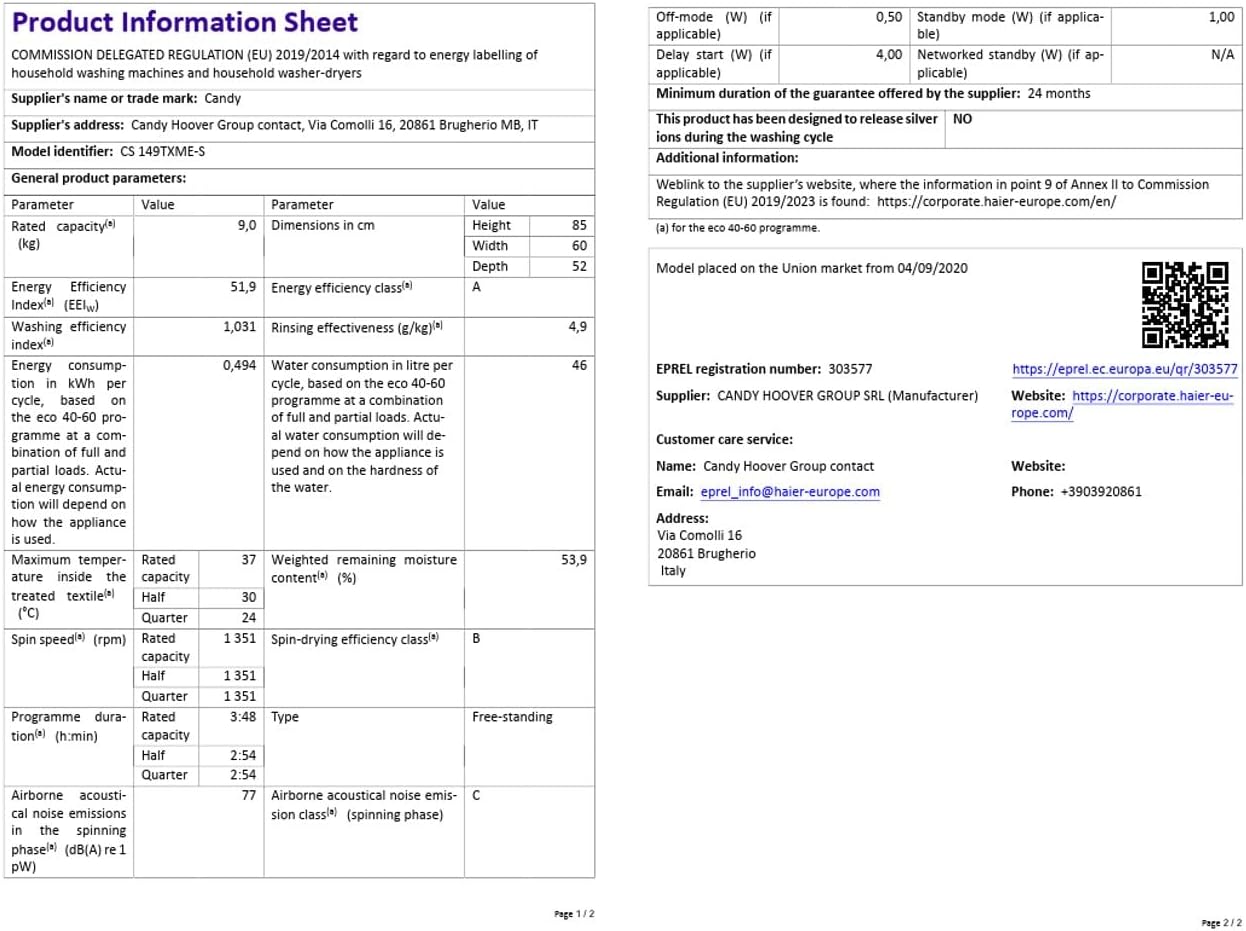This screenshot has height=931, width=1246.
Task: Click the water consumption value 46
Action: click(579, 366)
